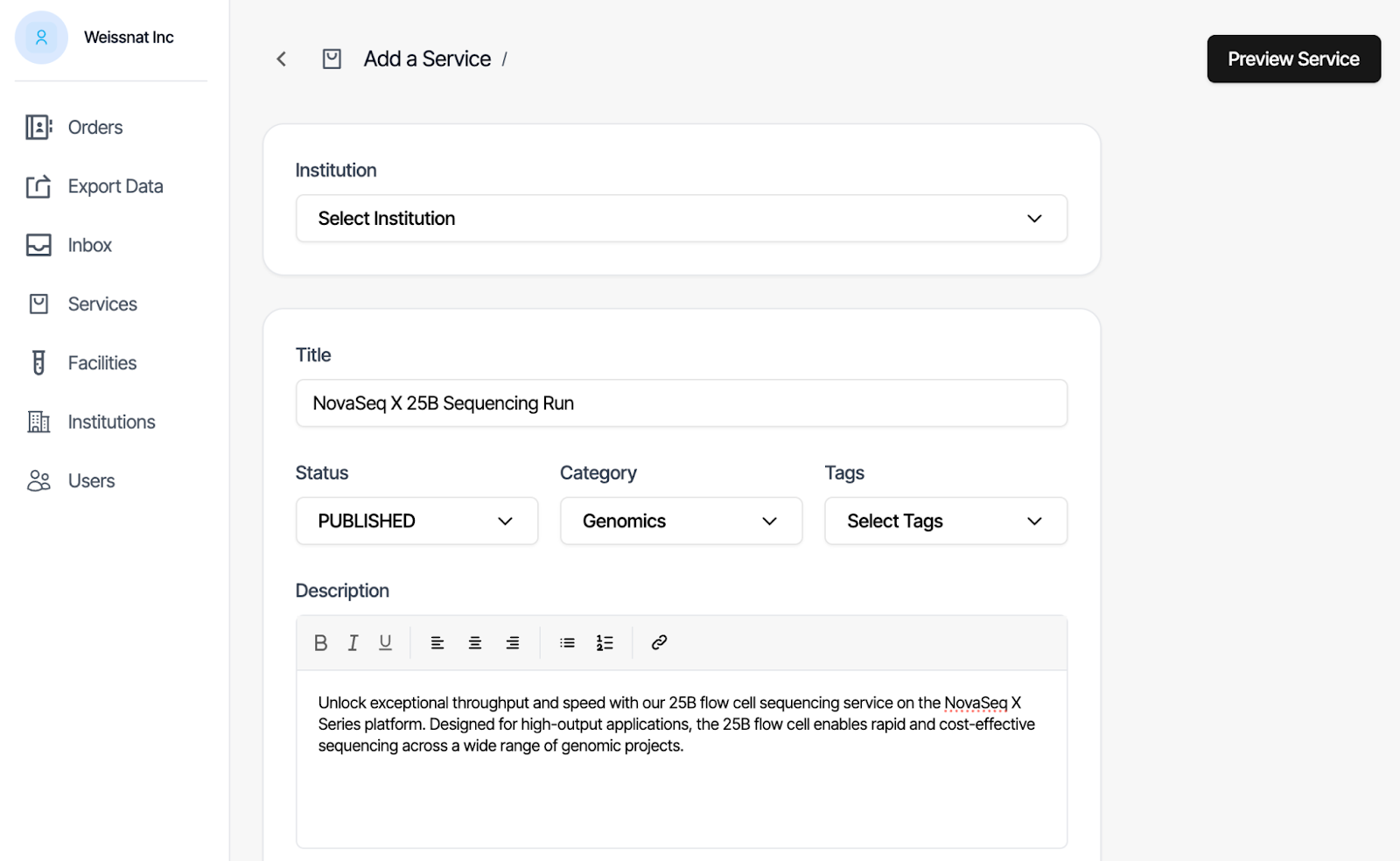Insert a numbered list

(605, 643)
